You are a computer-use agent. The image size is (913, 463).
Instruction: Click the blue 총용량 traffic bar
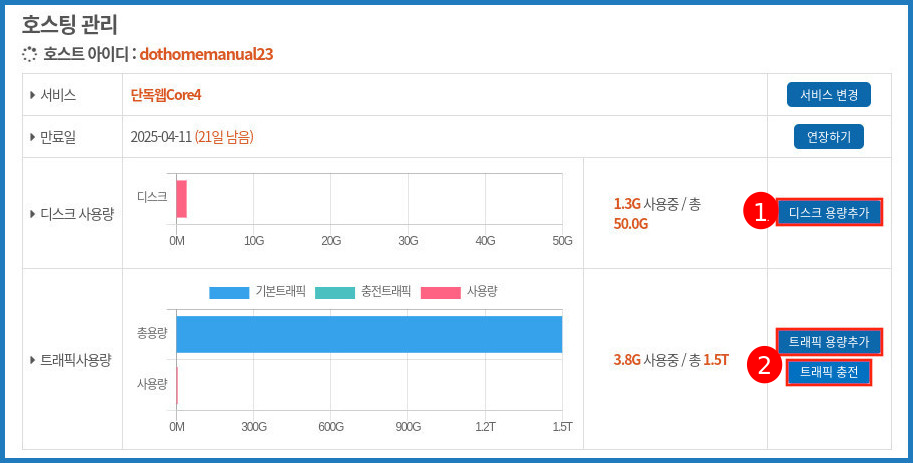369,334
